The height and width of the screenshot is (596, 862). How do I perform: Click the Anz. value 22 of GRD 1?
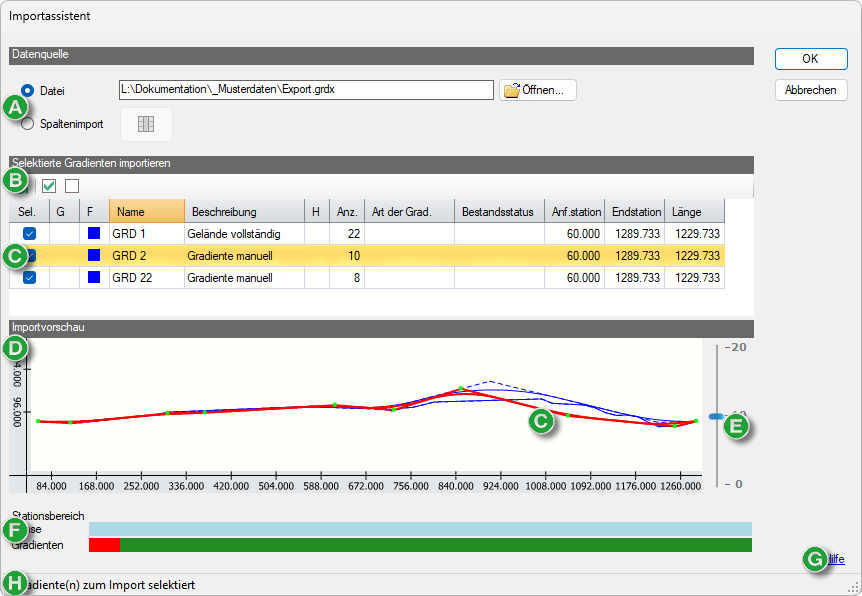pos(347,234)
